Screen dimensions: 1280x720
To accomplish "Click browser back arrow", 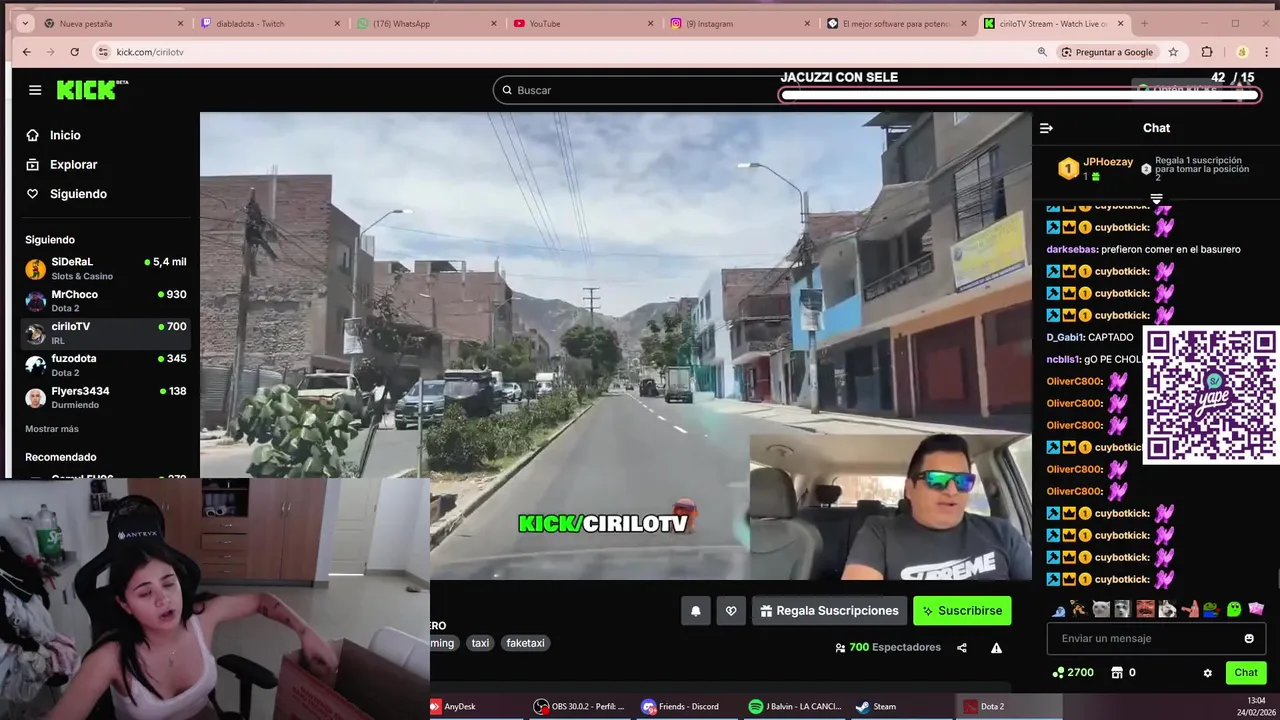I will point(27,52).
